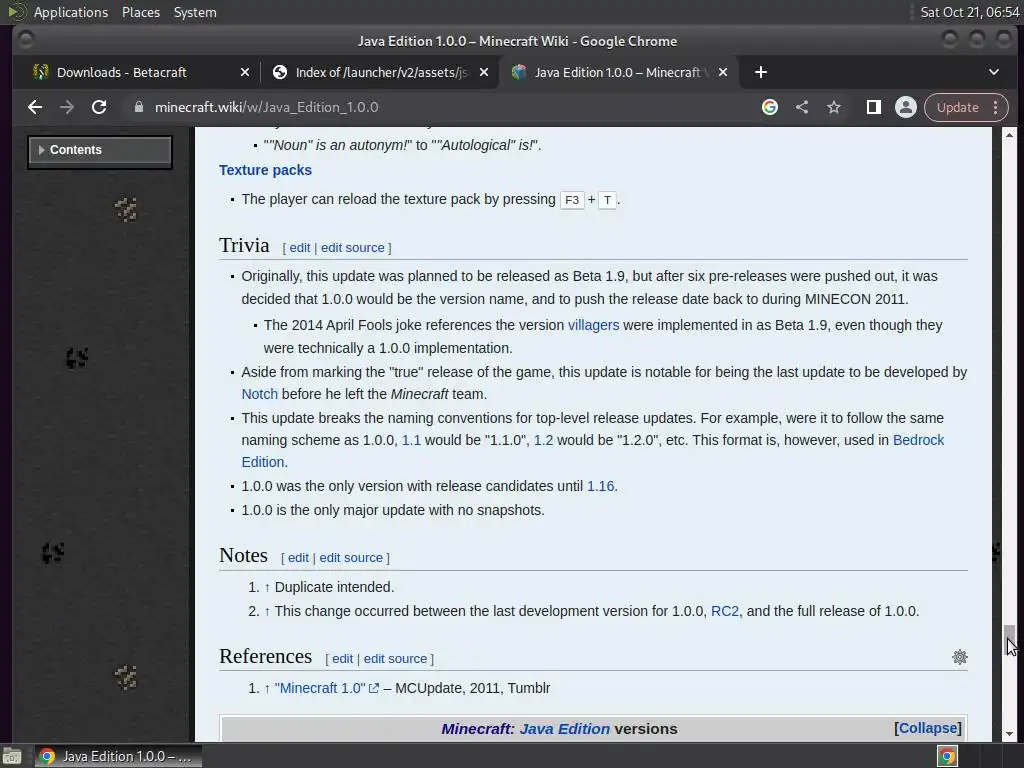Viewport: 1024px width, 768px height.
Task: Open the side panel icon
Action: [x=874, y=107]
